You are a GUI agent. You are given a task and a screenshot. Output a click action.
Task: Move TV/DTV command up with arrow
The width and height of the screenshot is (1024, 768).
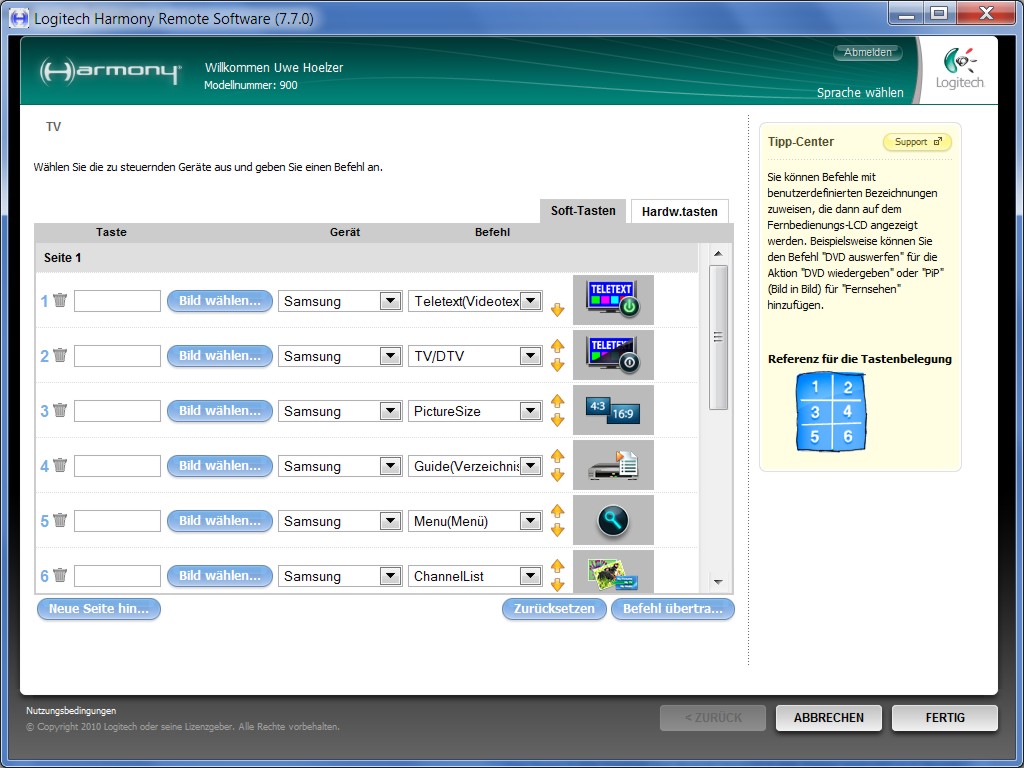click(558, 346)
